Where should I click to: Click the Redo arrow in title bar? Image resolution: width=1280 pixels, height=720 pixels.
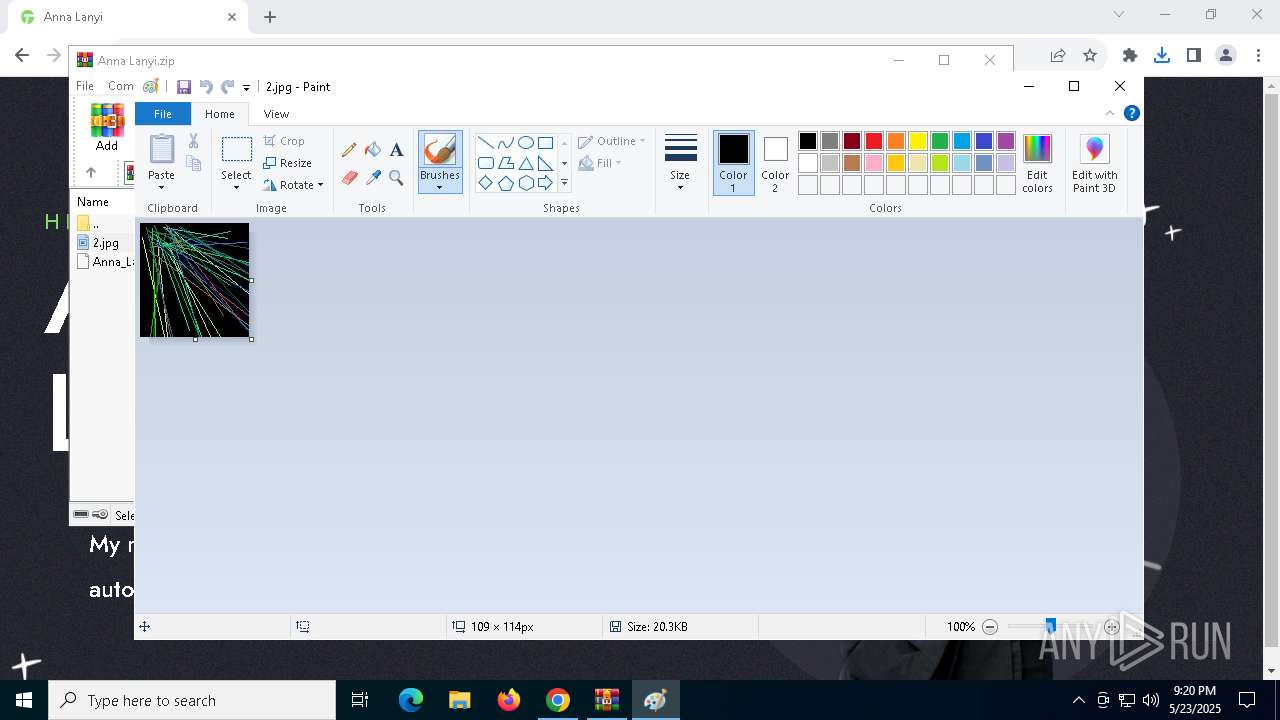(x=228, y=87)
